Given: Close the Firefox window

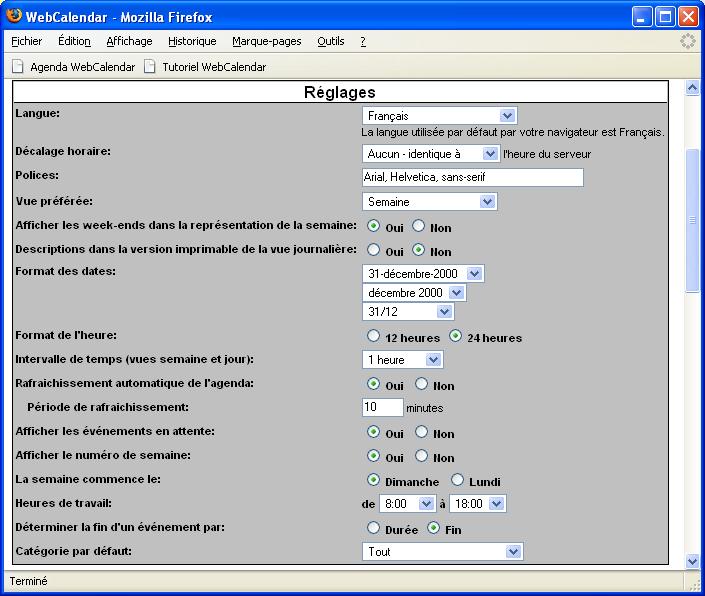Looking at the screenshot, I should point(688,17).
